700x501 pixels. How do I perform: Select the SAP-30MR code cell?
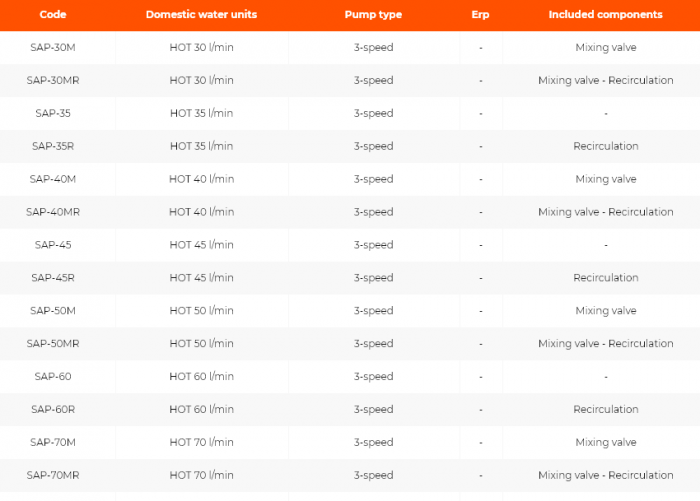pos(53,80)
